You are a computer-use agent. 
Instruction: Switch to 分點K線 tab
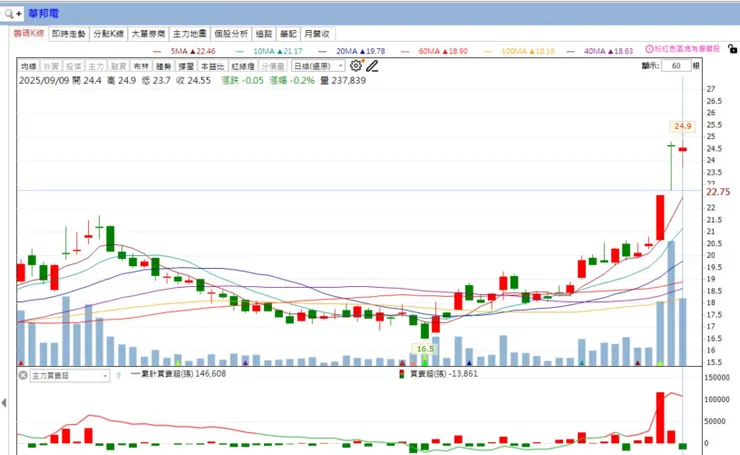pos(109,34)
